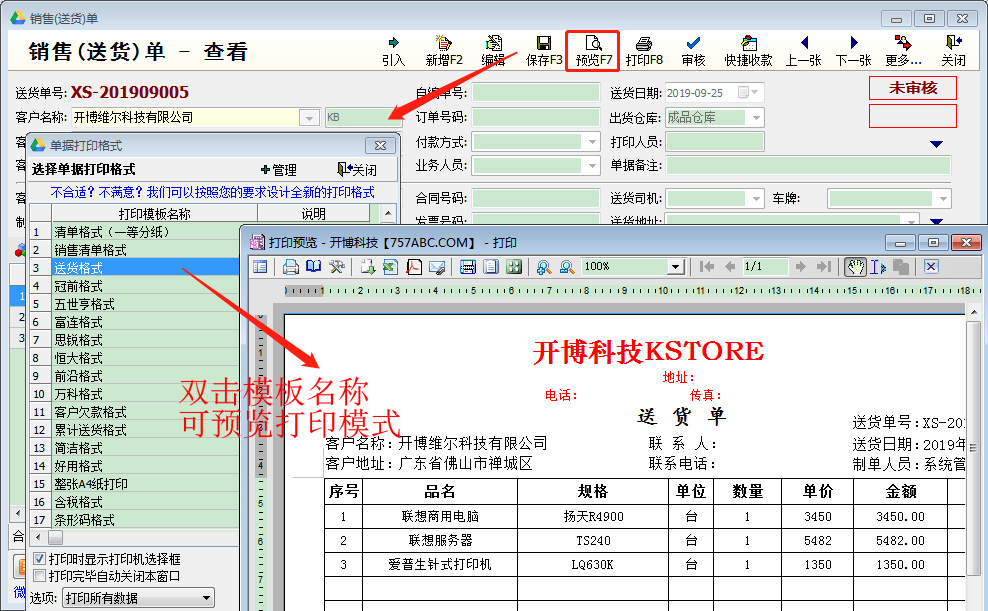This screenshot has height=611, width=988.
Task: Click the 单据备注 input field
Action: [808, 166]
